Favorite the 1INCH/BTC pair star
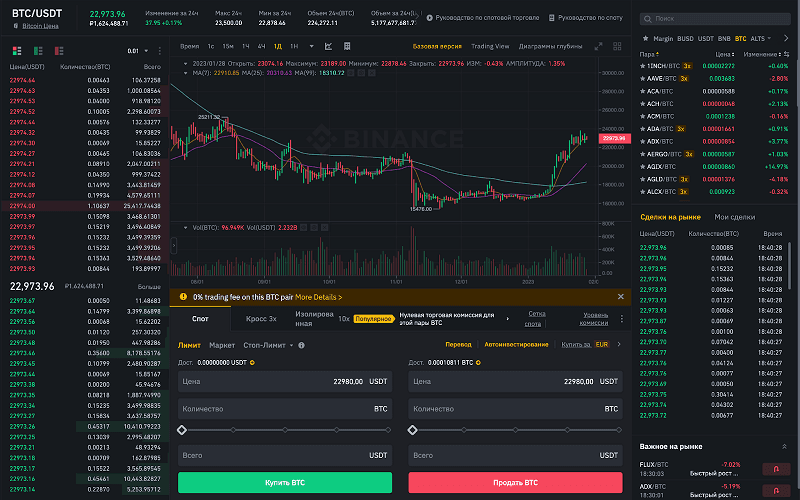The height and width of the screenshot is (500, 800). coord(643,66)
